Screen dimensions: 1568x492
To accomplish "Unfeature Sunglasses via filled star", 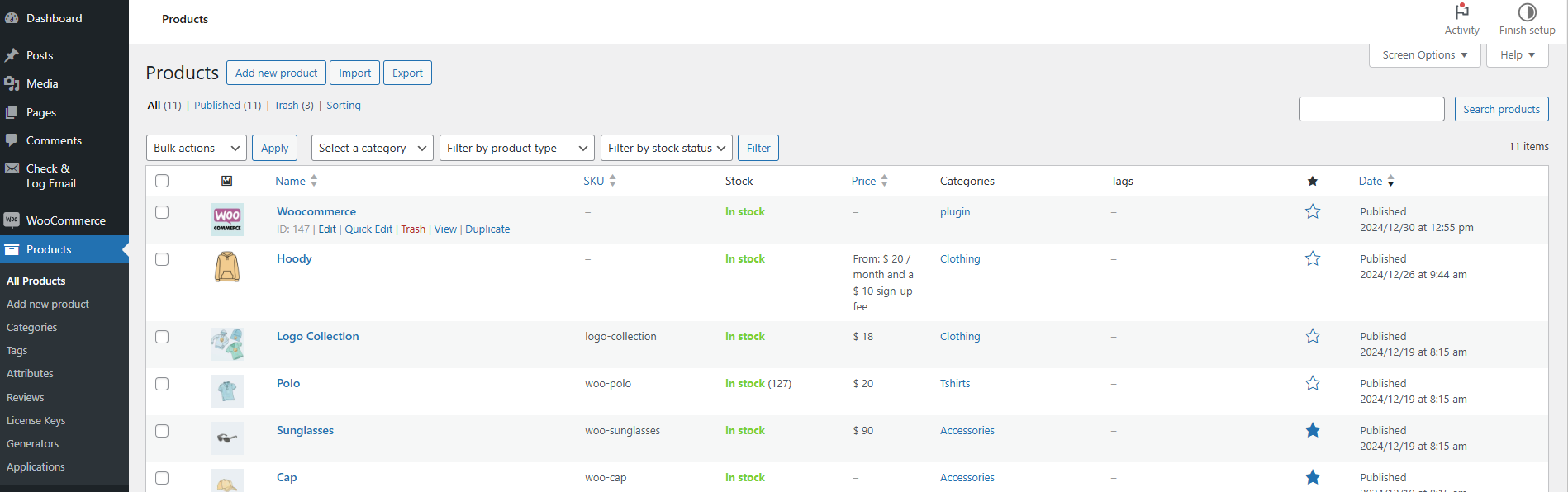I will (x=1313, y=431).
